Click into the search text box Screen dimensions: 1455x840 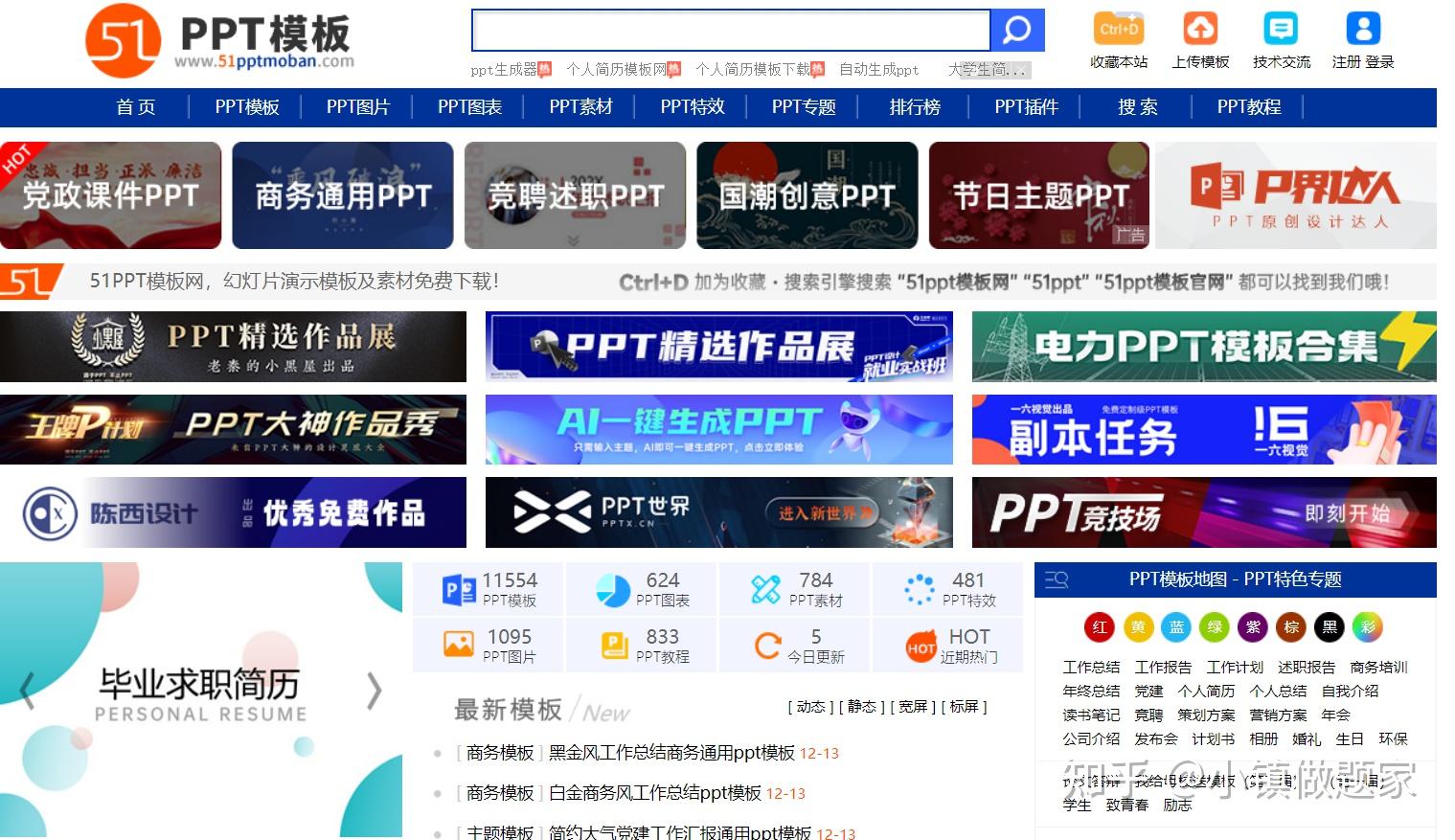pyautogui.click(x=731, y=31)
